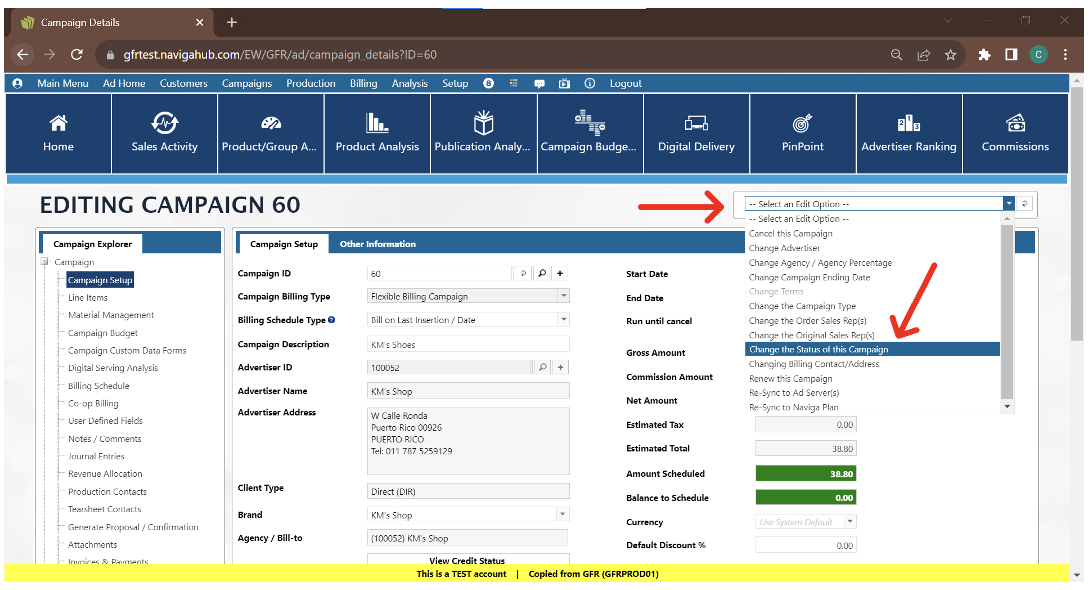Click the PinPoint target icon
Image resolution: width=1090 pixels, height=590 pixels.
(802, 124)
